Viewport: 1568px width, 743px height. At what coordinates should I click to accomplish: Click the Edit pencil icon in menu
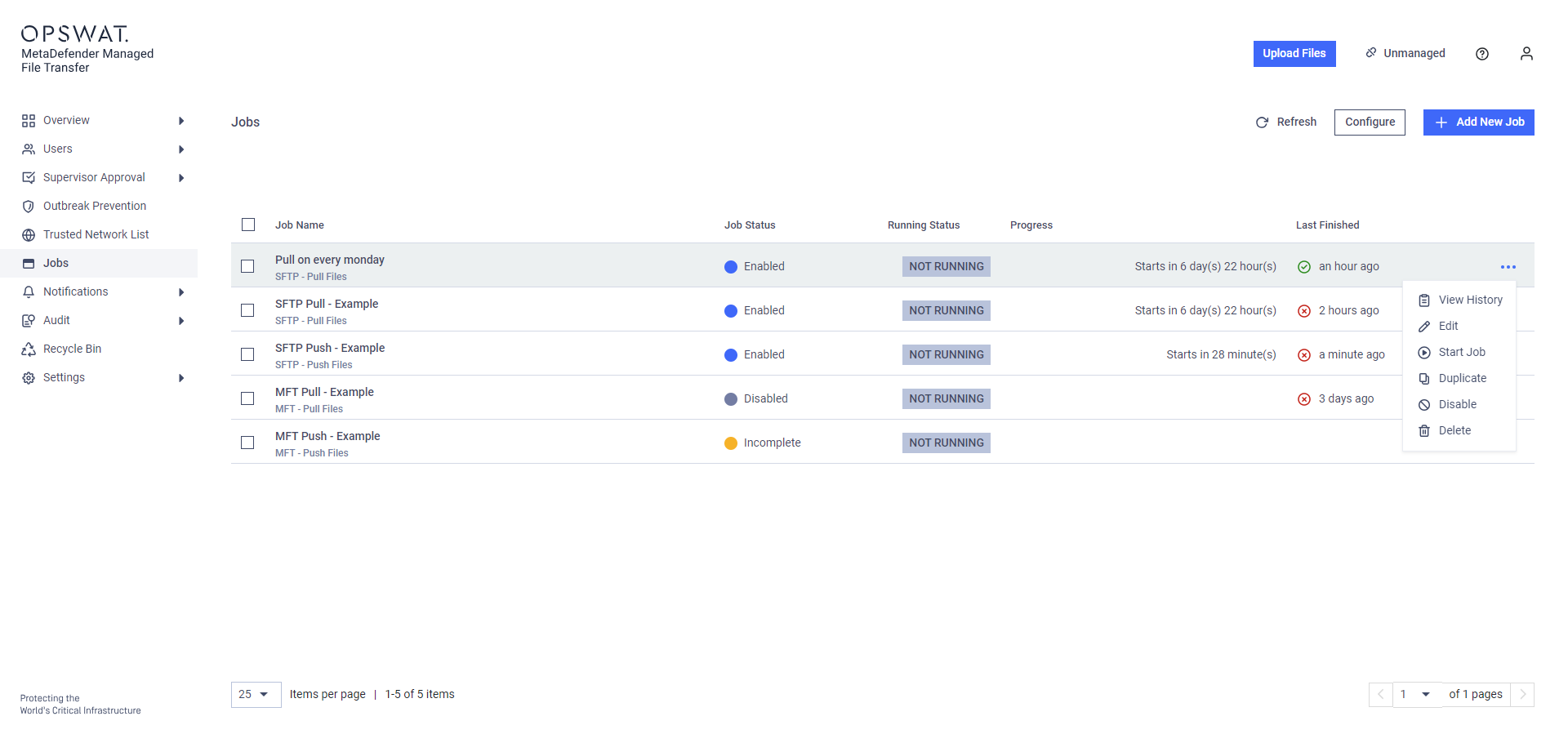[1424, 327]
